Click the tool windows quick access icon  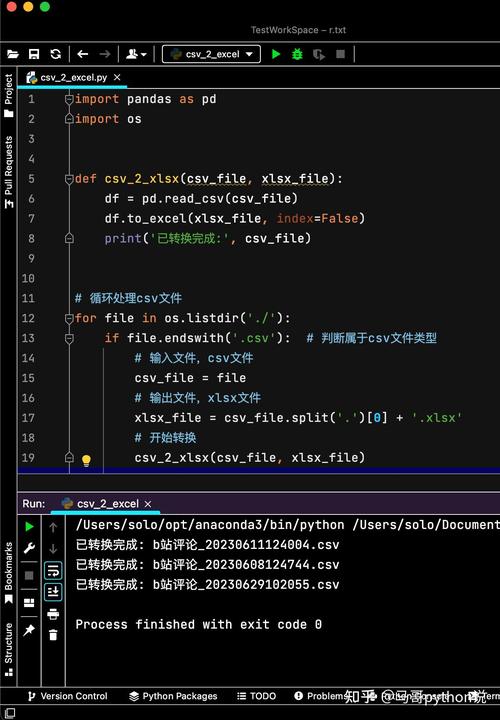click(9, 713)
